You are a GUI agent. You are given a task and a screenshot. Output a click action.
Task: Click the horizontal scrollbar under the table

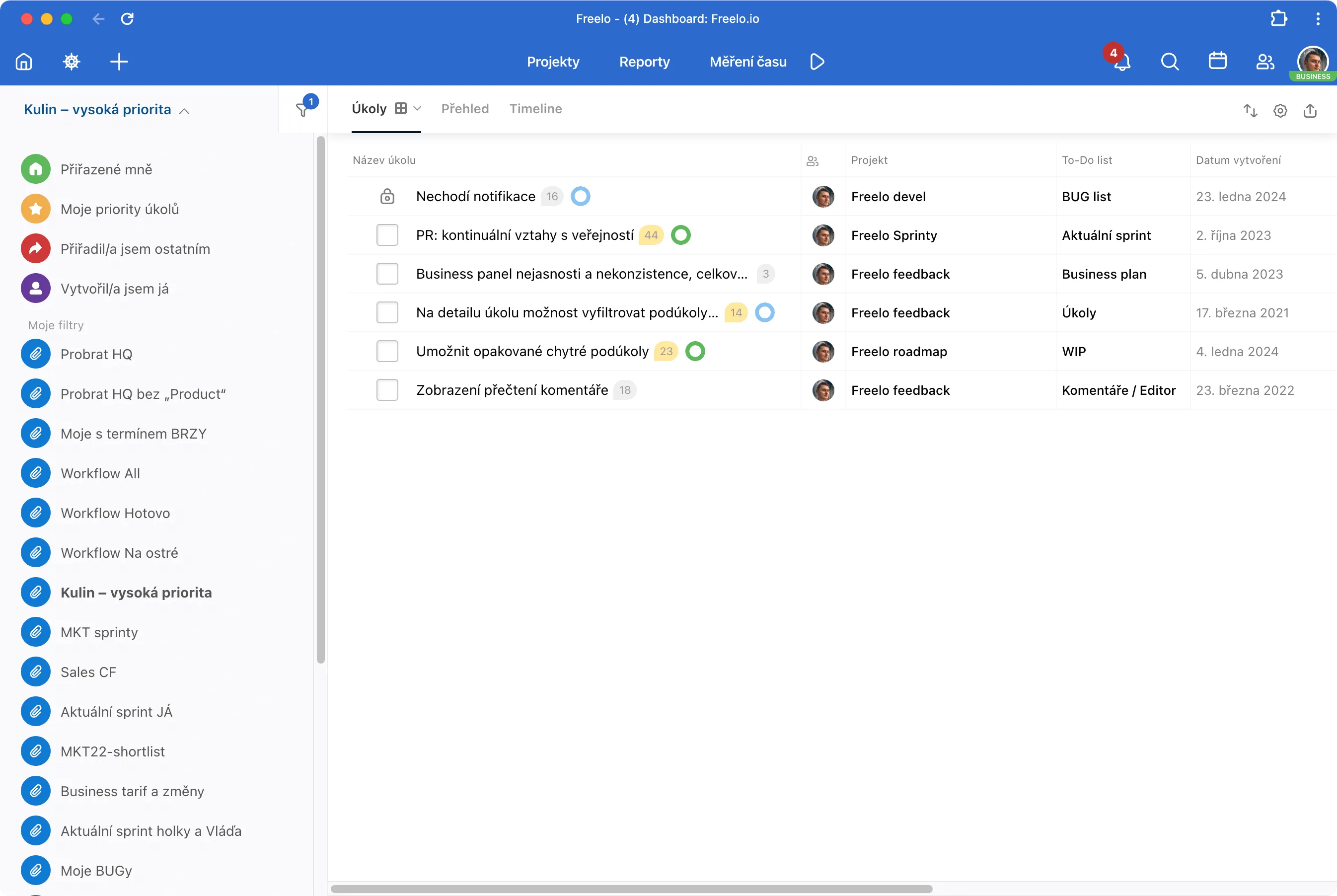(x=631, y=889)
